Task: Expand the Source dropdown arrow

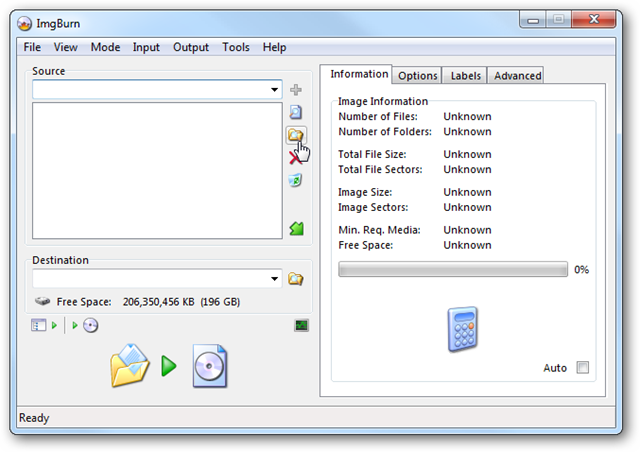Action: point(274,89)
